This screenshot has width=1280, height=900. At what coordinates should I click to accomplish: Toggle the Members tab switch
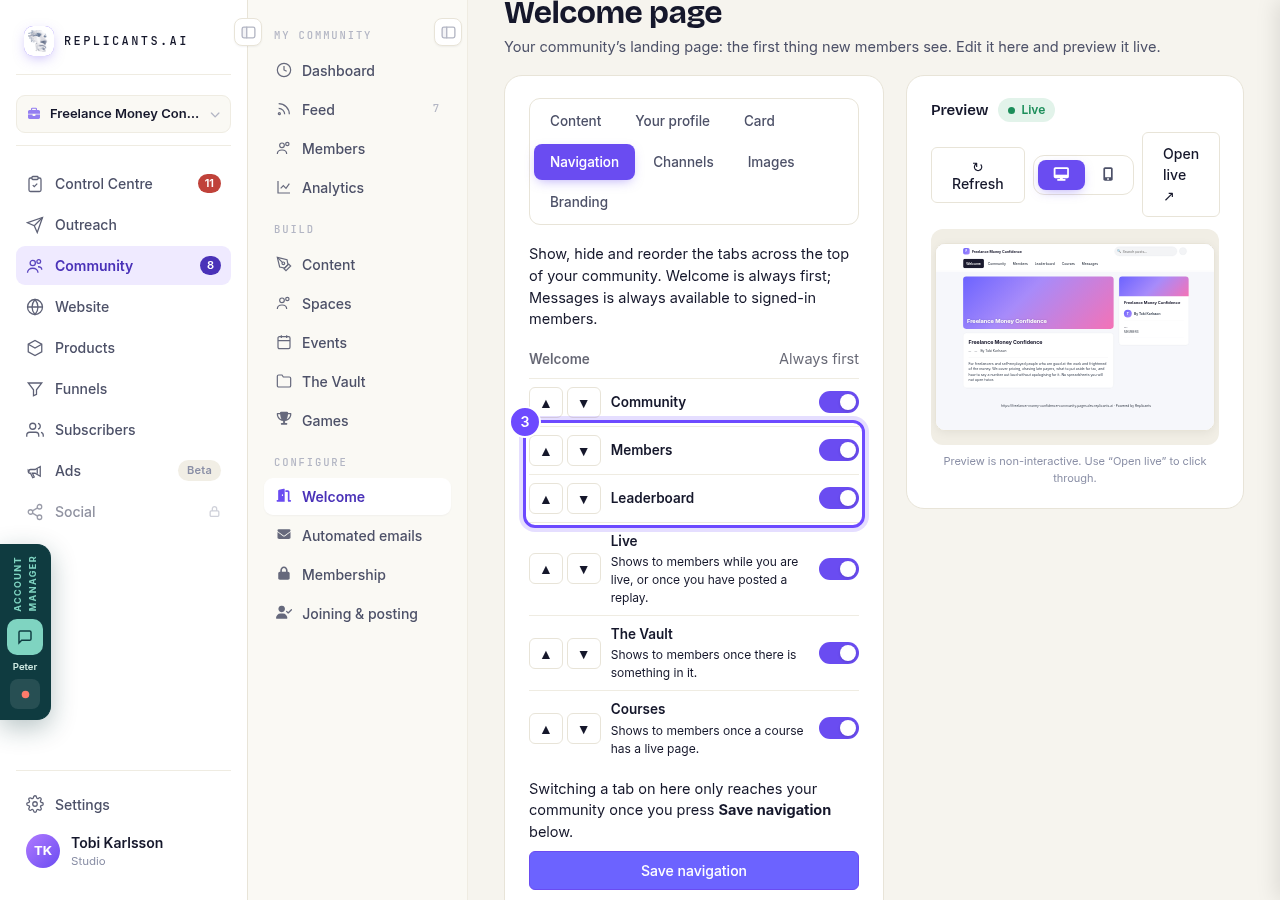tap(839, 450)
